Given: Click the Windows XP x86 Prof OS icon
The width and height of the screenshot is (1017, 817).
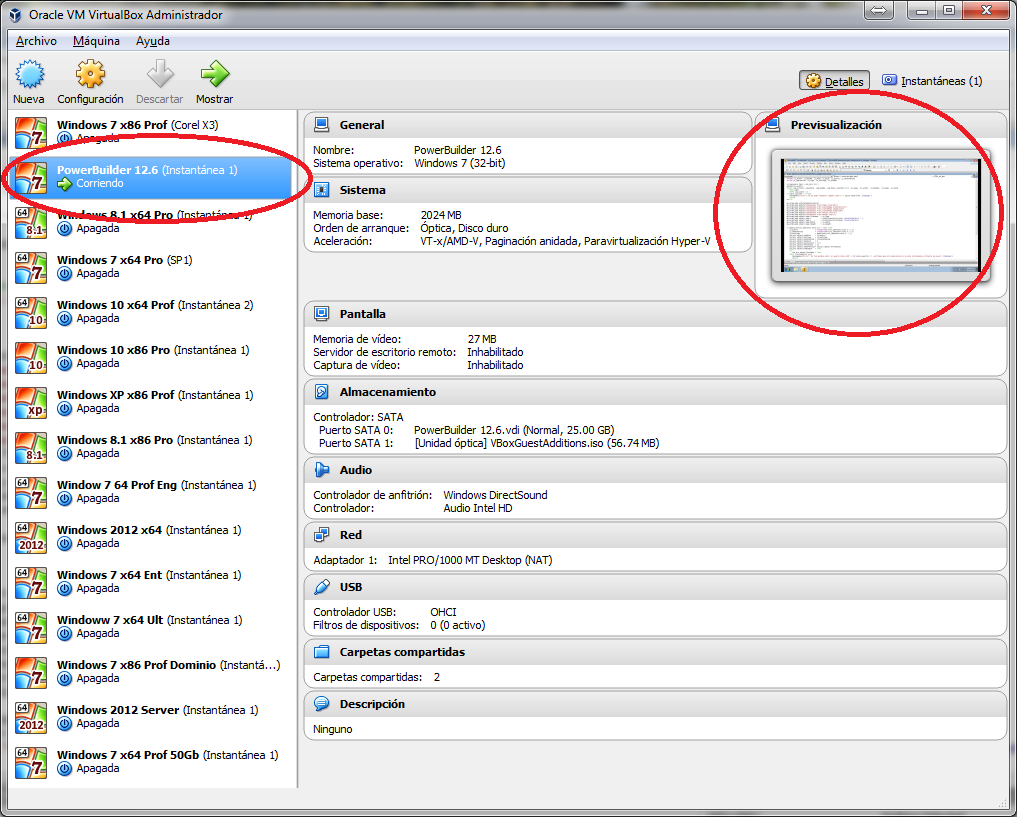Looking at the screenshot, I should [31, 402].
